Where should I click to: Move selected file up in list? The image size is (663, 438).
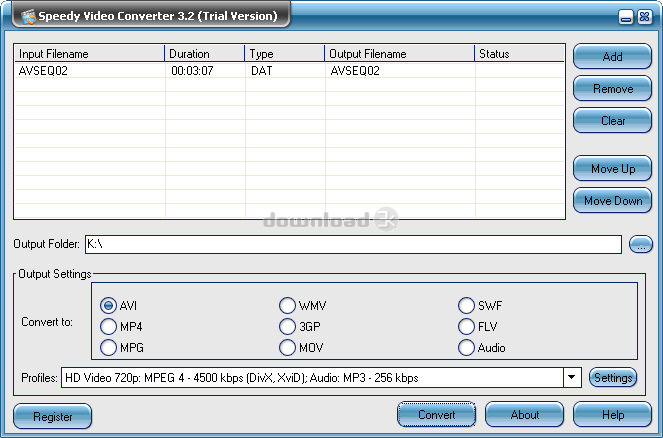click(x=612, y=169)
